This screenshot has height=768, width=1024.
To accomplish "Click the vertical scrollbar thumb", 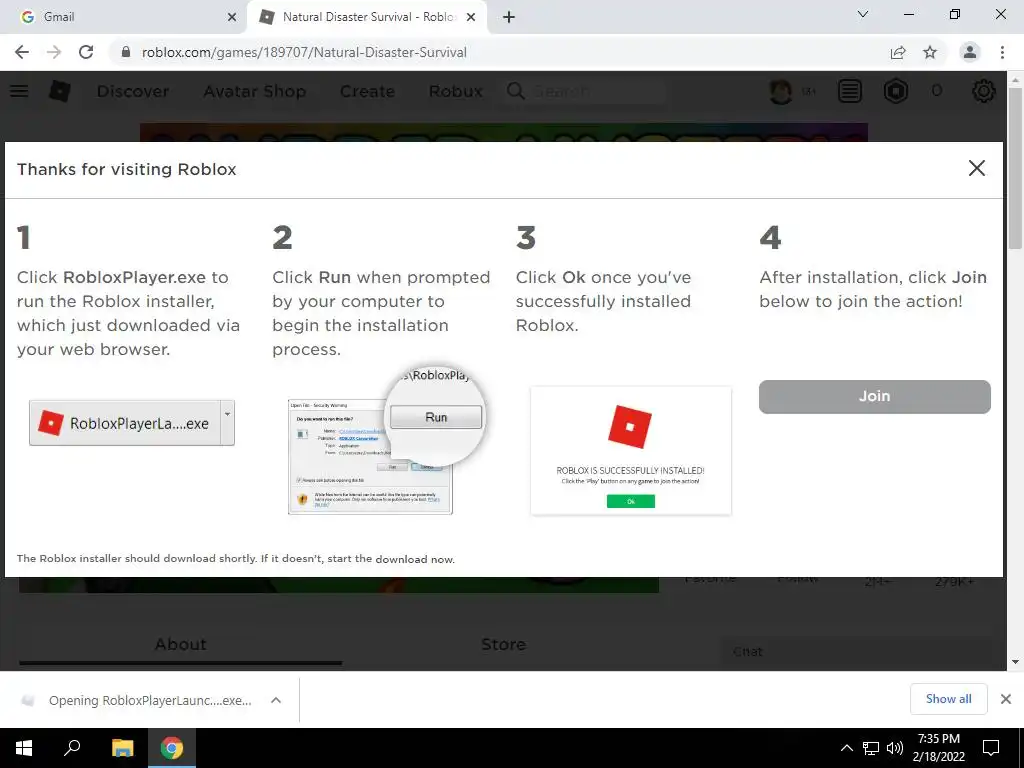I will [x=1014, y=168].
